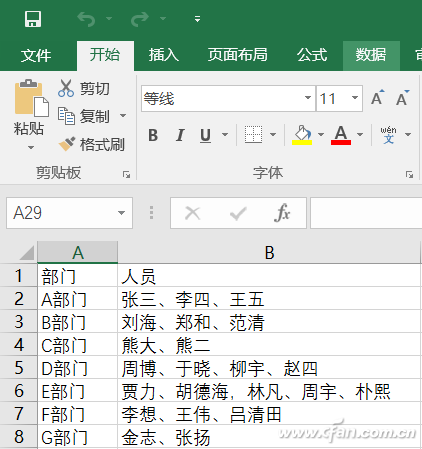Screen dimensions: 422x449
Task: Select column A header
Action: click(x=78, y=252)
